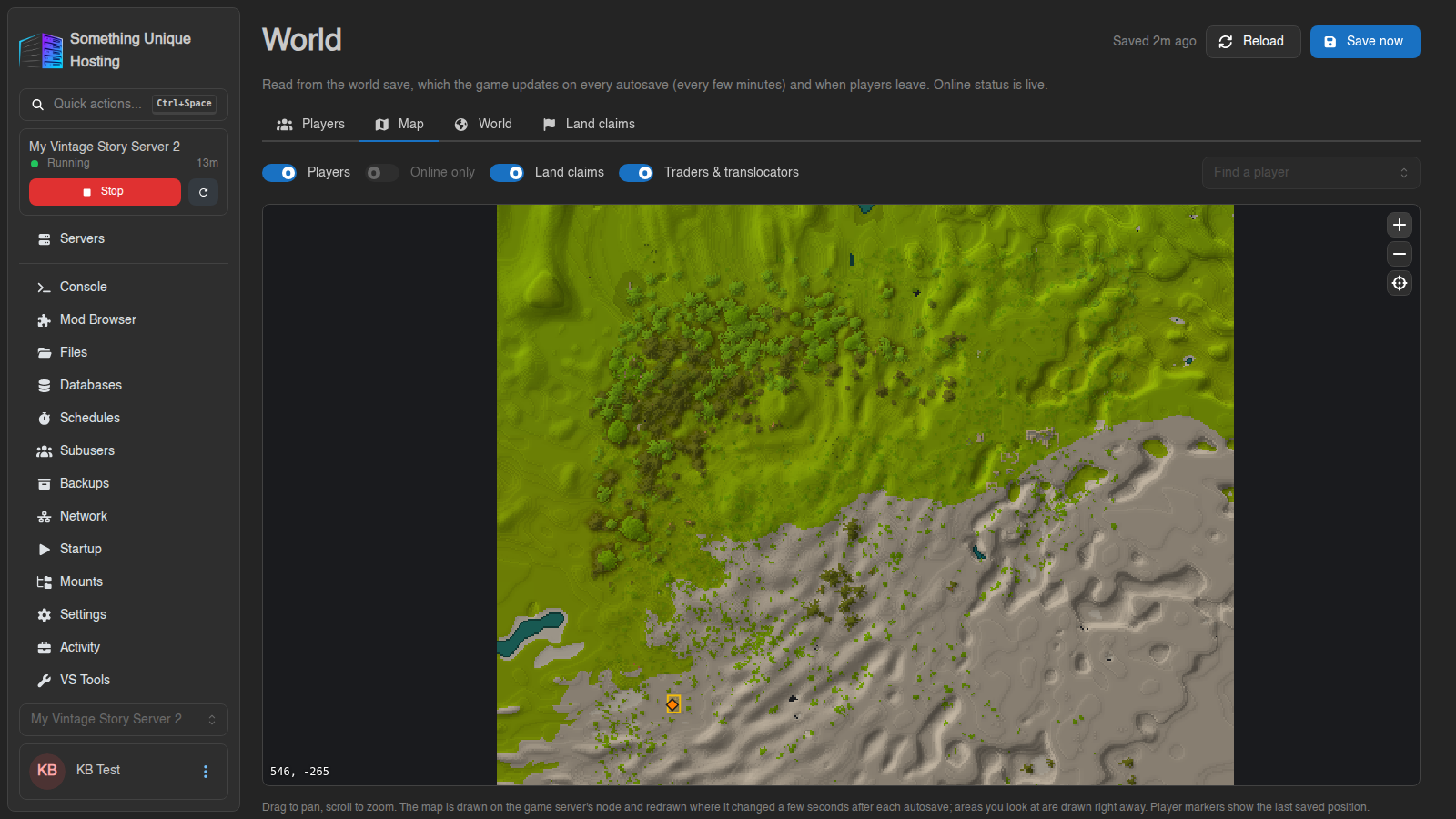The height and width of the screenshot is (819, 1456).
Task: Click the Reload button
Action: pos(1253,42)
